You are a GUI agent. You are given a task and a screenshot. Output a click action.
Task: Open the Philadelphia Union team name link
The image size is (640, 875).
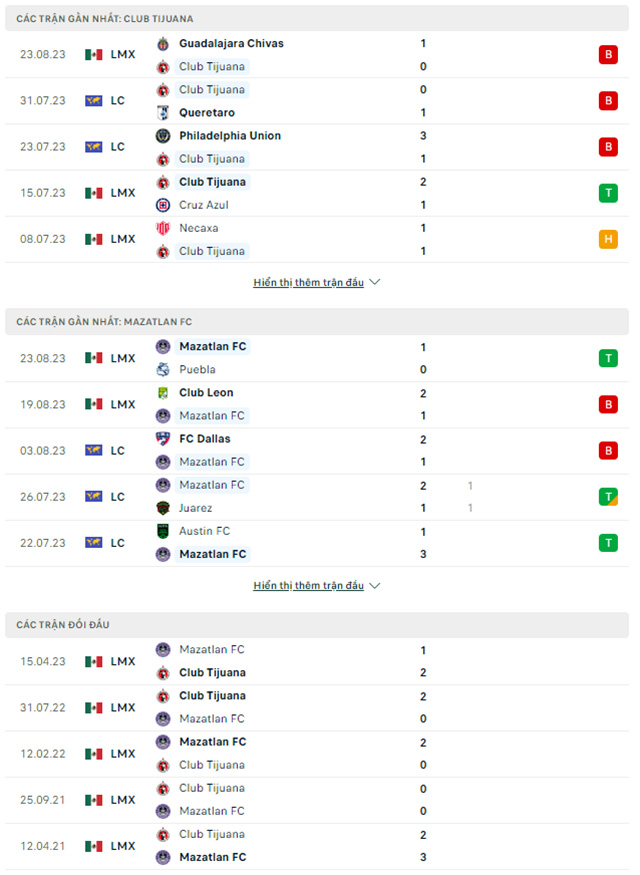click(230, 136)
